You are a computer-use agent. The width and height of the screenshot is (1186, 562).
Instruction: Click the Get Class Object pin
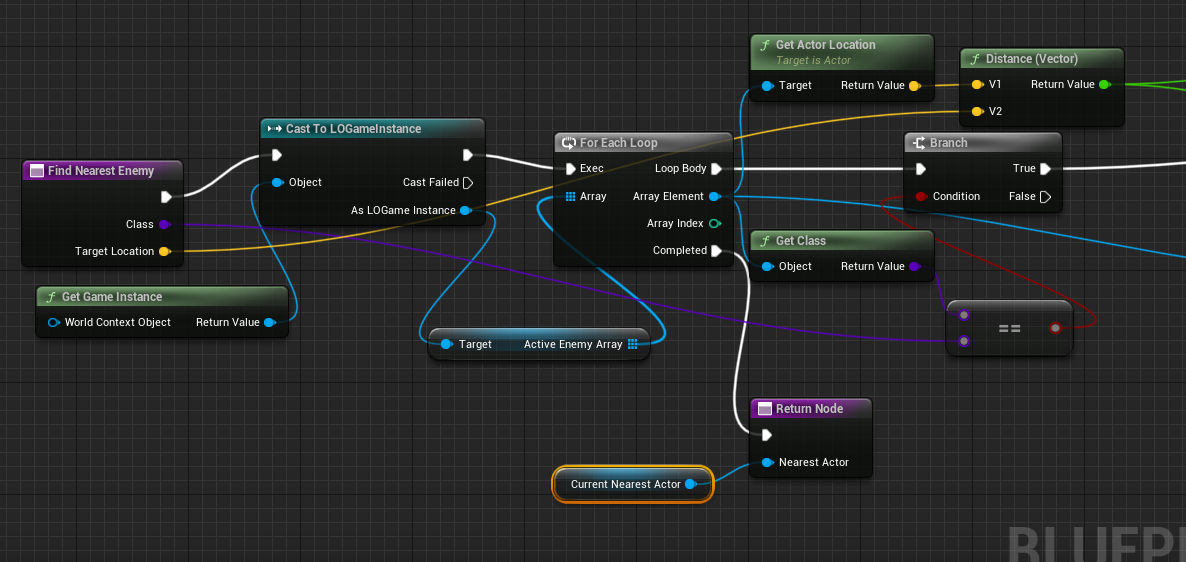[767, 266]
